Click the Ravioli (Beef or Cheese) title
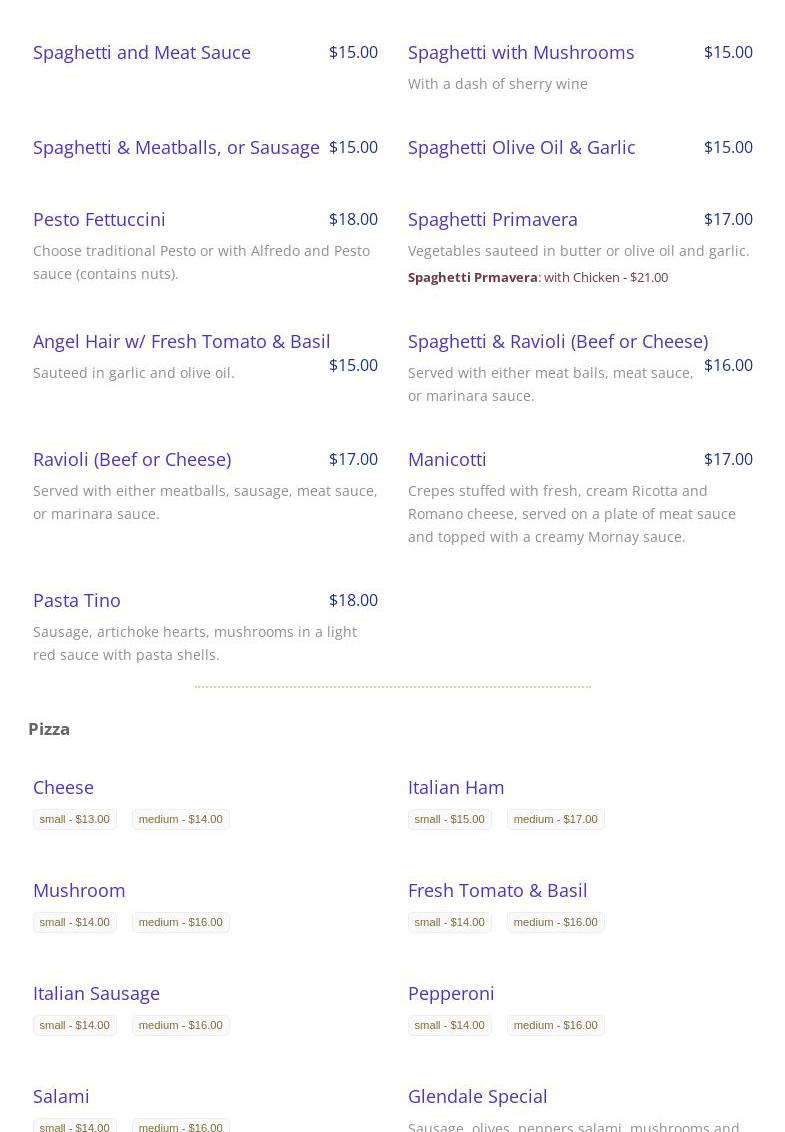This screenshot has height=1132, width=785. coord(132,459)
